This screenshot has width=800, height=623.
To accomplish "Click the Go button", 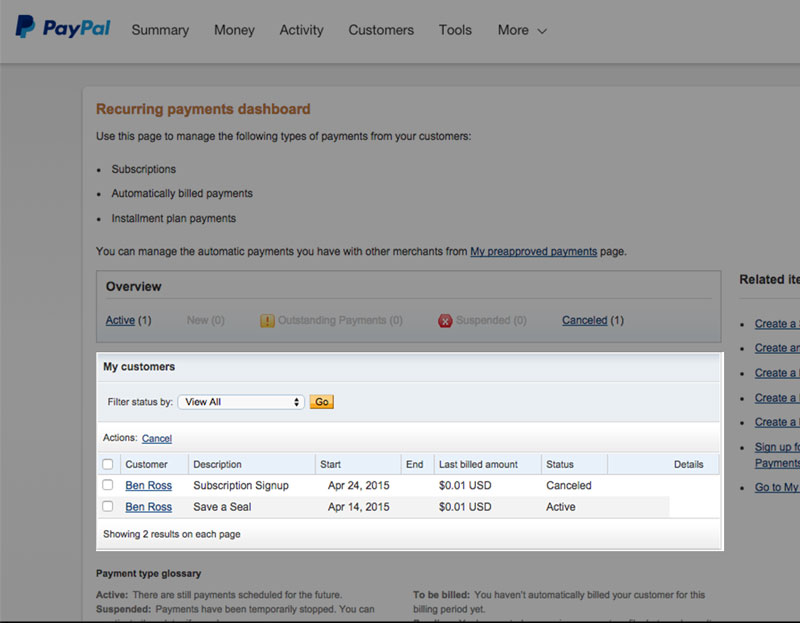I will click(x=321, y=402).
